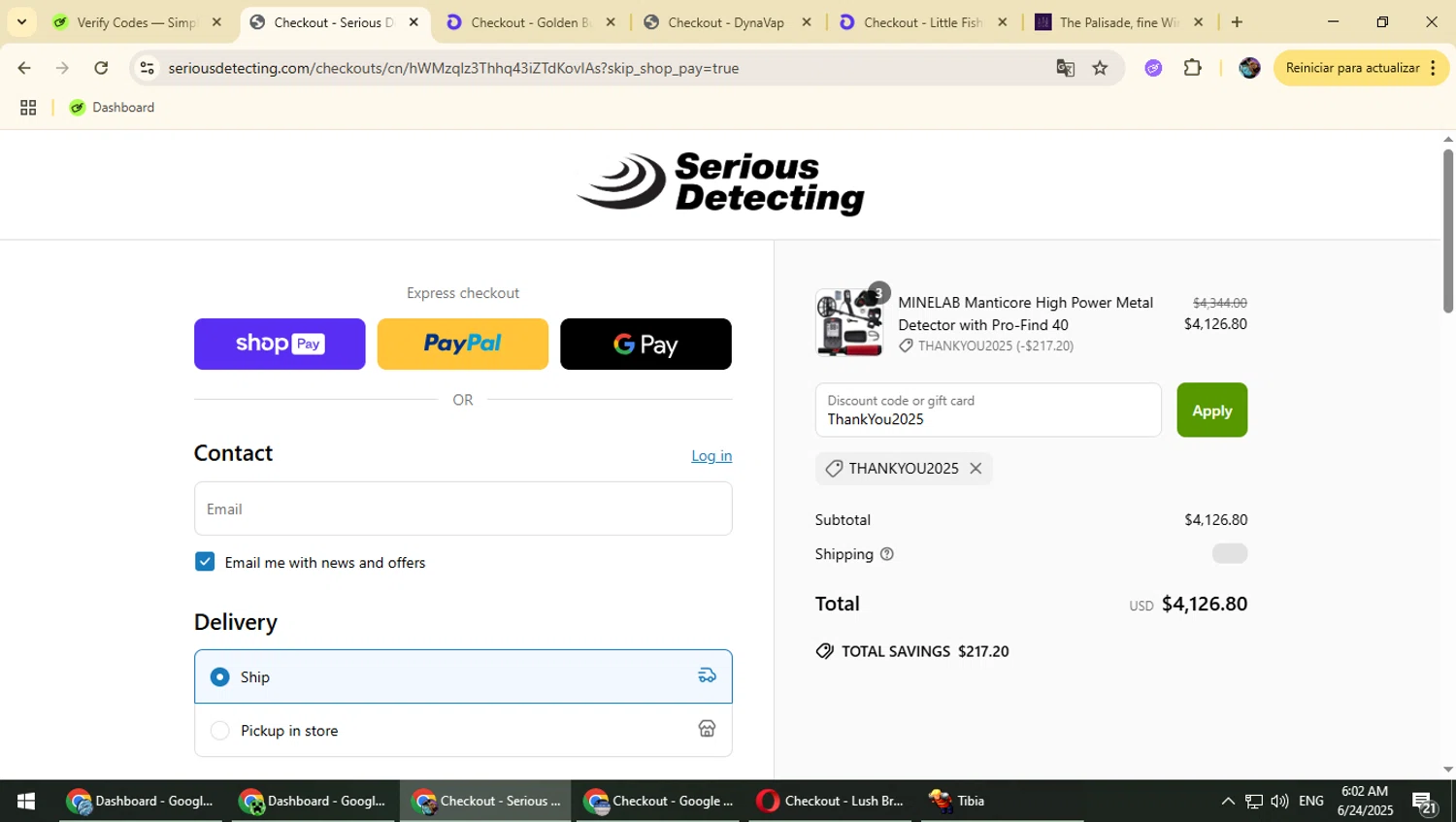Apply the discount code
The image size is (1456, 822).
pos(1211,411)
